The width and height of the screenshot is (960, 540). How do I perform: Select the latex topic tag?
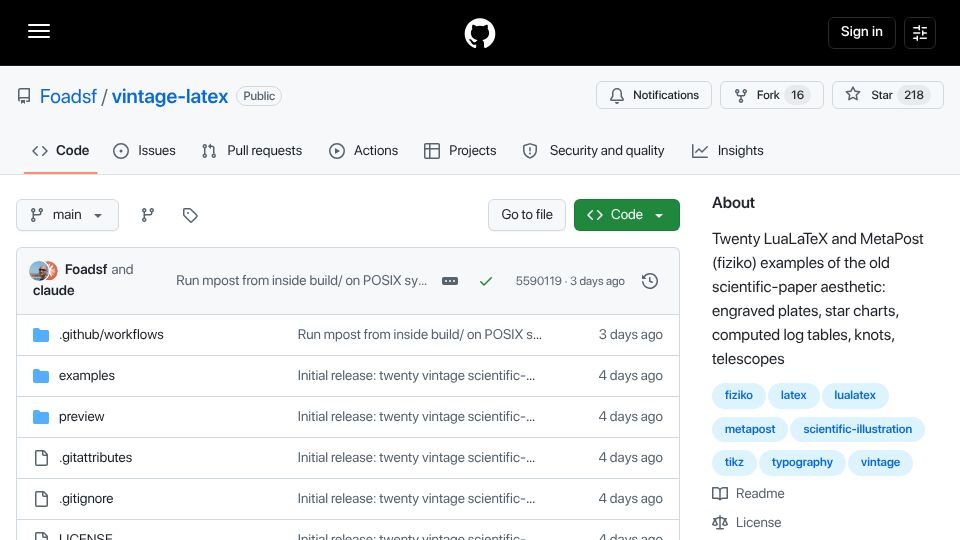pos(793,396)
